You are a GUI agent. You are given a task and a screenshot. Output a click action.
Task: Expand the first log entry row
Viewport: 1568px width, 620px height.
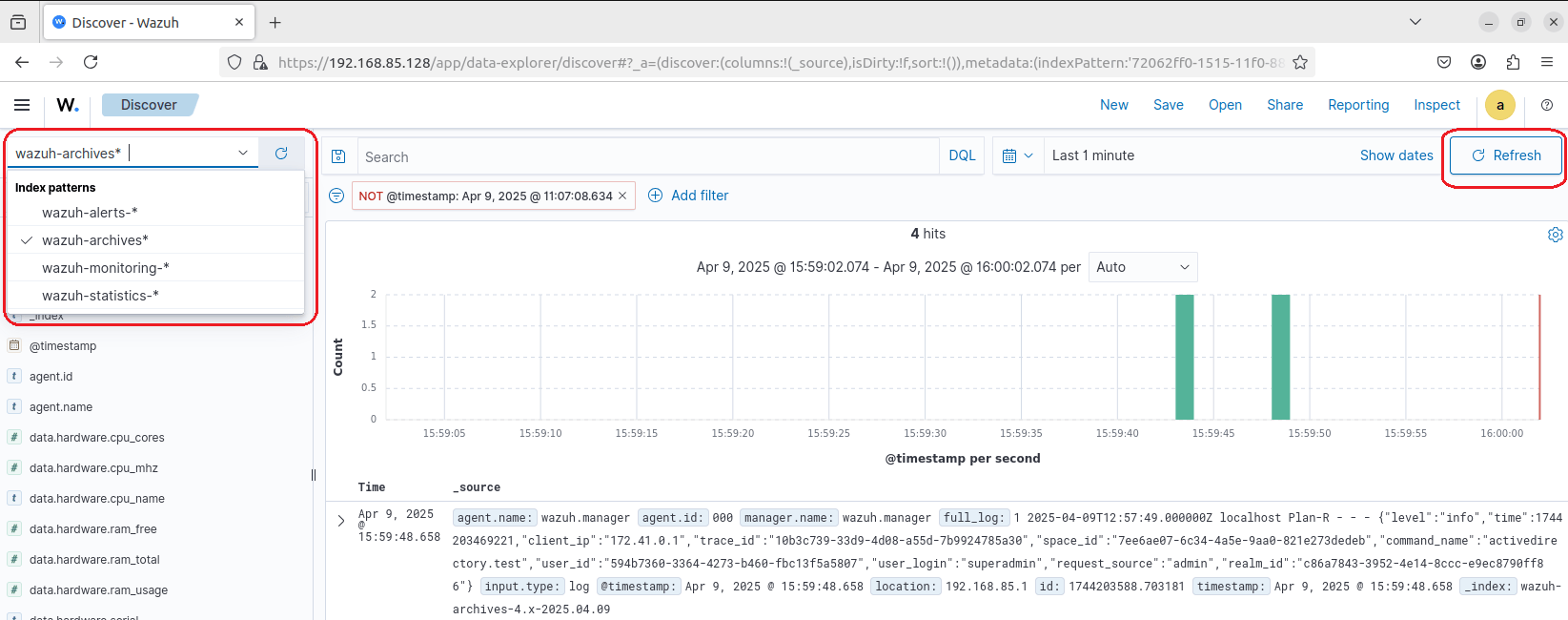341,521
